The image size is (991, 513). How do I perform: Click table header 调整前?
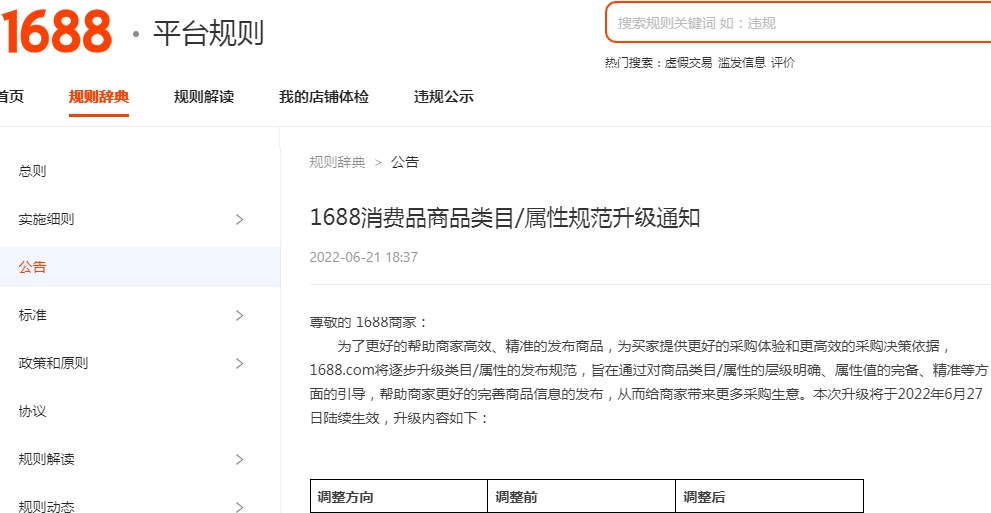[516, 497]
